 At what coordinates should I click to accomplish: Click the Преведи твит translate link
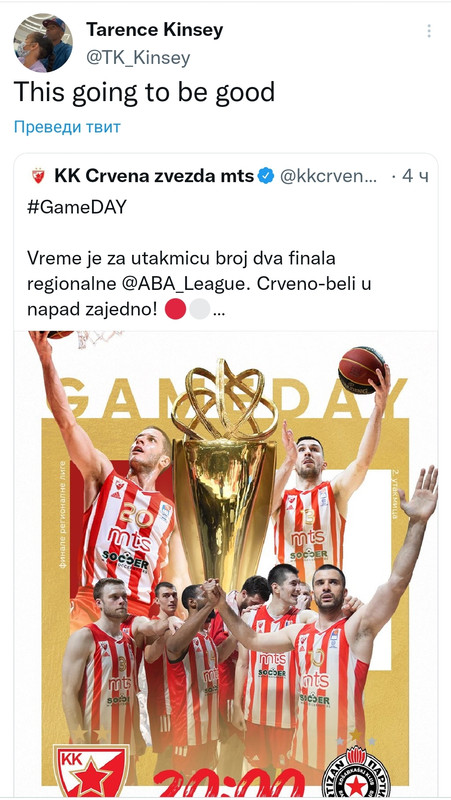pyautogui.click(x=67, y=127)
